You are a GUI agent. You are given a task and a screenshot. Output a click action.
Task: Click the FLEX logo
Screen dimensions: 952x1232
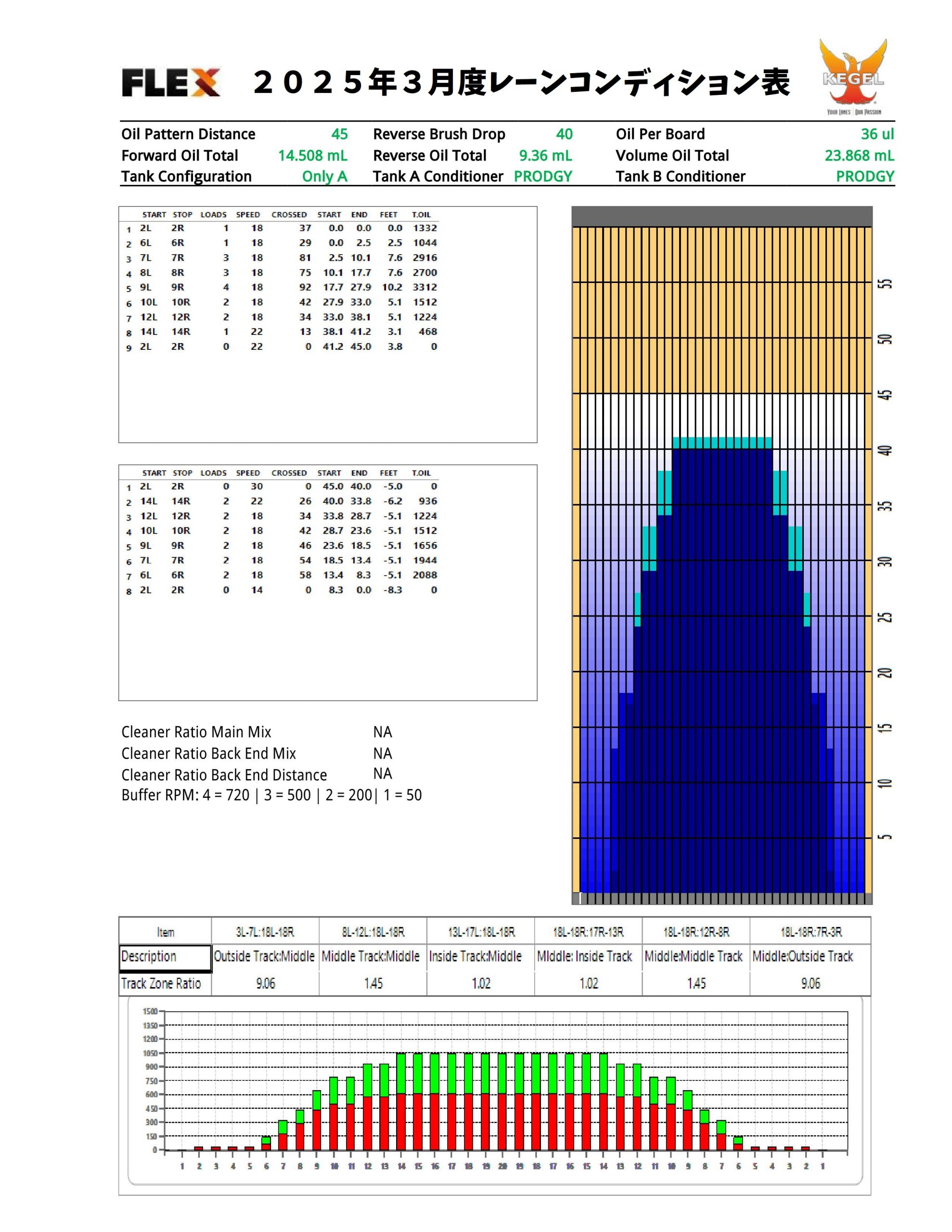(170, 83)
